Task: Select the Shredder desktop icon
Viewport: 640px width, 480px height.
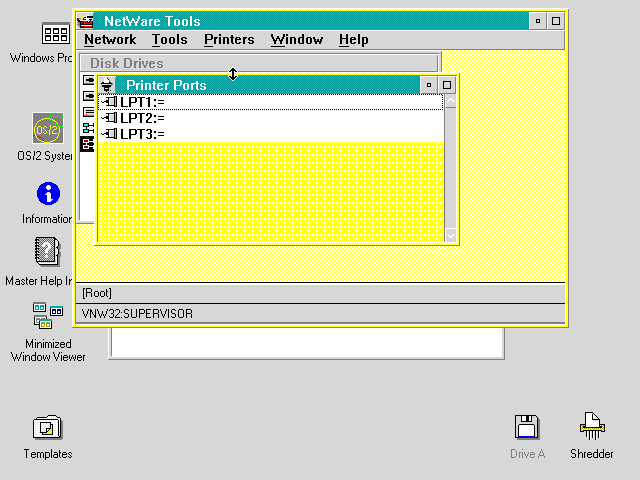Action: click(592, 426)
